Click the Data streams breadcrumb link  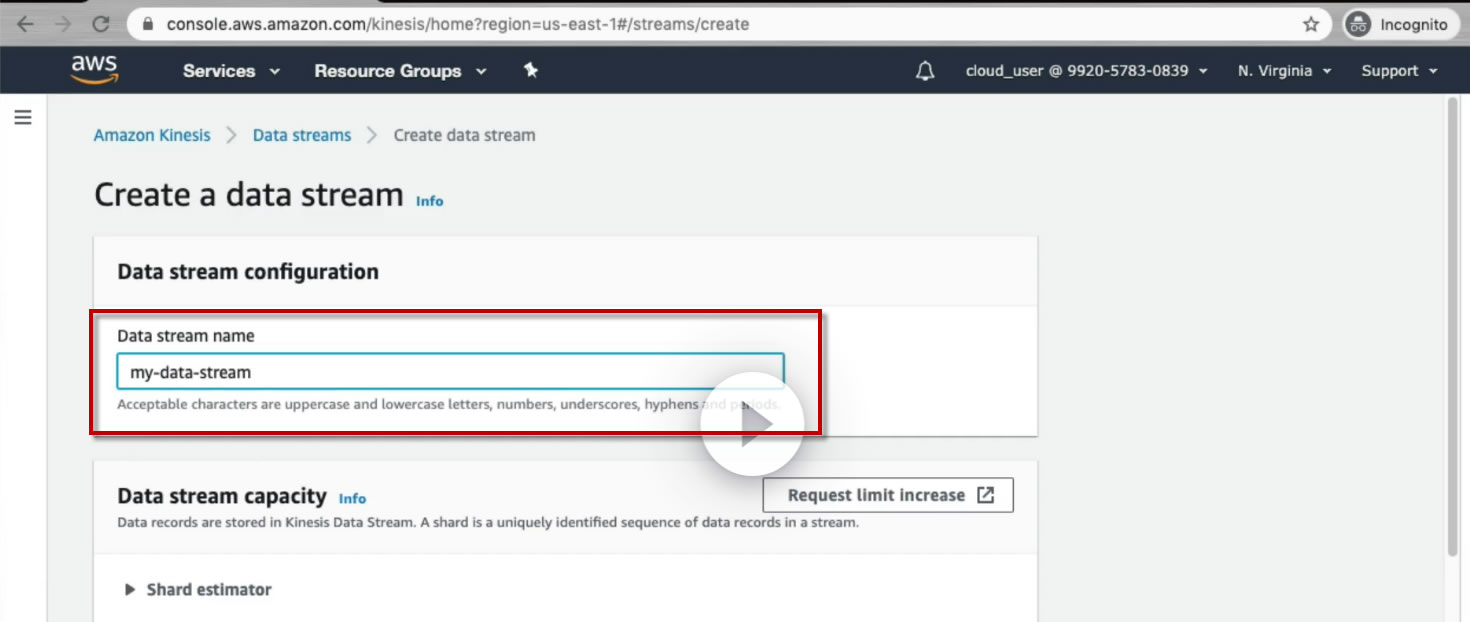pos(302,135)
